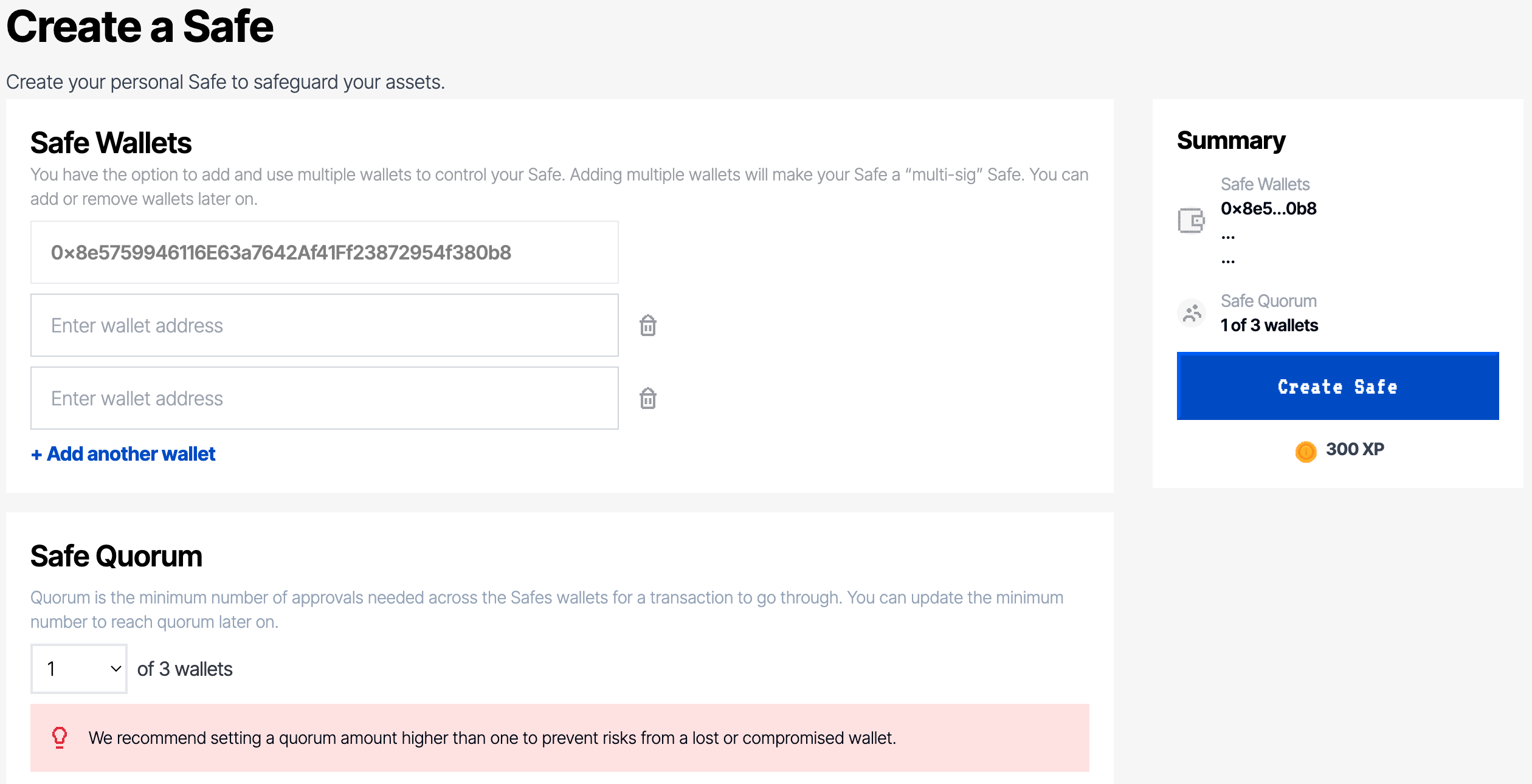Click the Summary panel heading
Image resolution: width=1532 pixels, height=784 pixels.
pos(1231,140)
